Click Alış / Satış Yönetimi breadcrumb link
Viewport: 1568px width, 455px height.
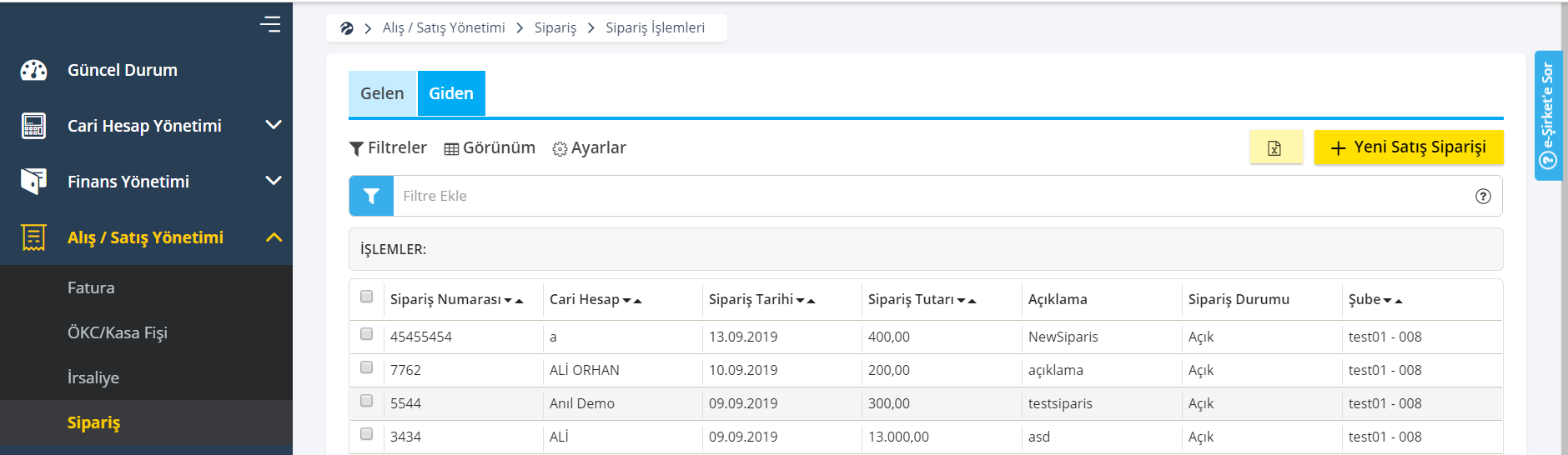click(444, 27)
